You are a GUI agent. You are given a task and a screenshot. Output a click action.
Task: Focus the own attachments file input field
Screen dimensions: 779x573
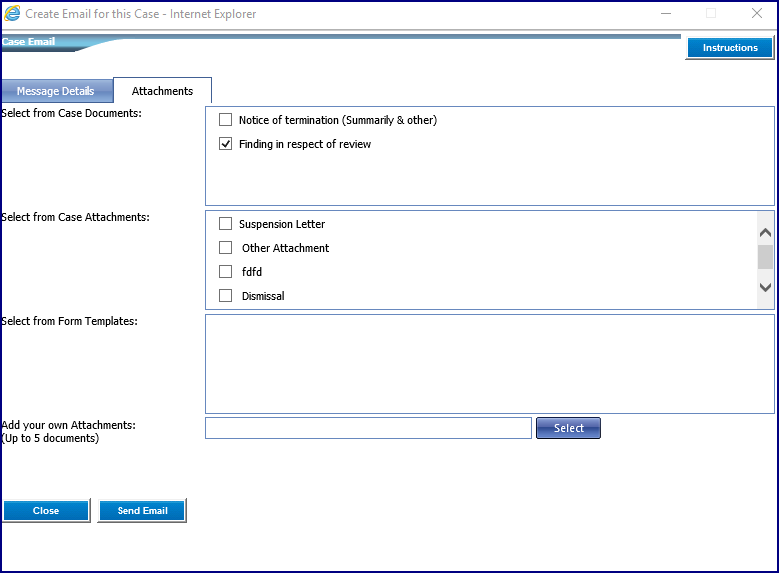coord(368,428)
